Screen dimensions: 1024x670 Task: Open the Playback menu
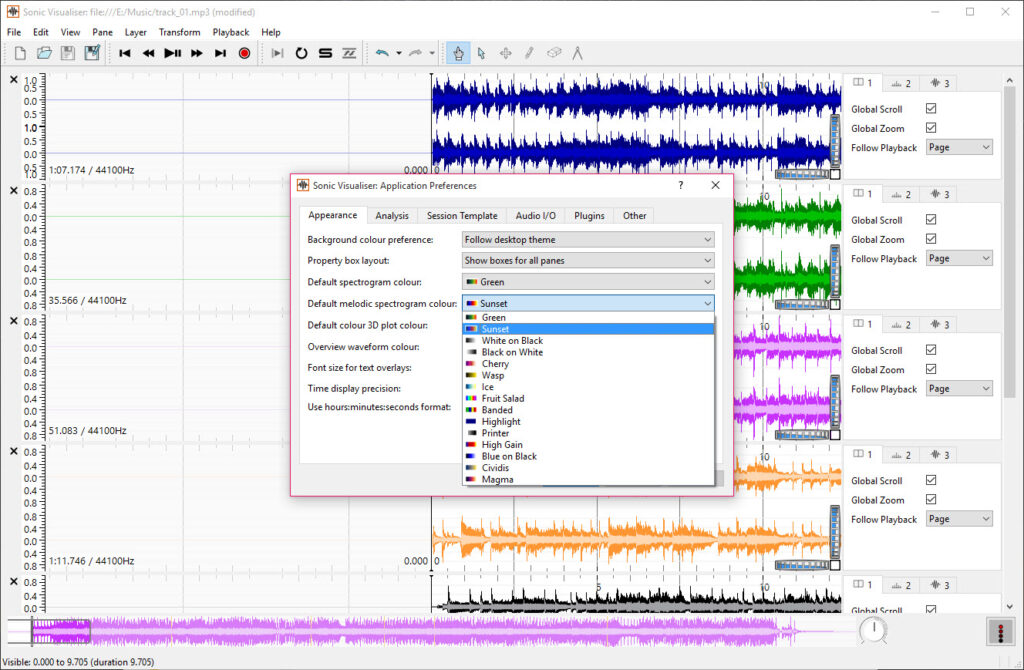coord(231,32)
